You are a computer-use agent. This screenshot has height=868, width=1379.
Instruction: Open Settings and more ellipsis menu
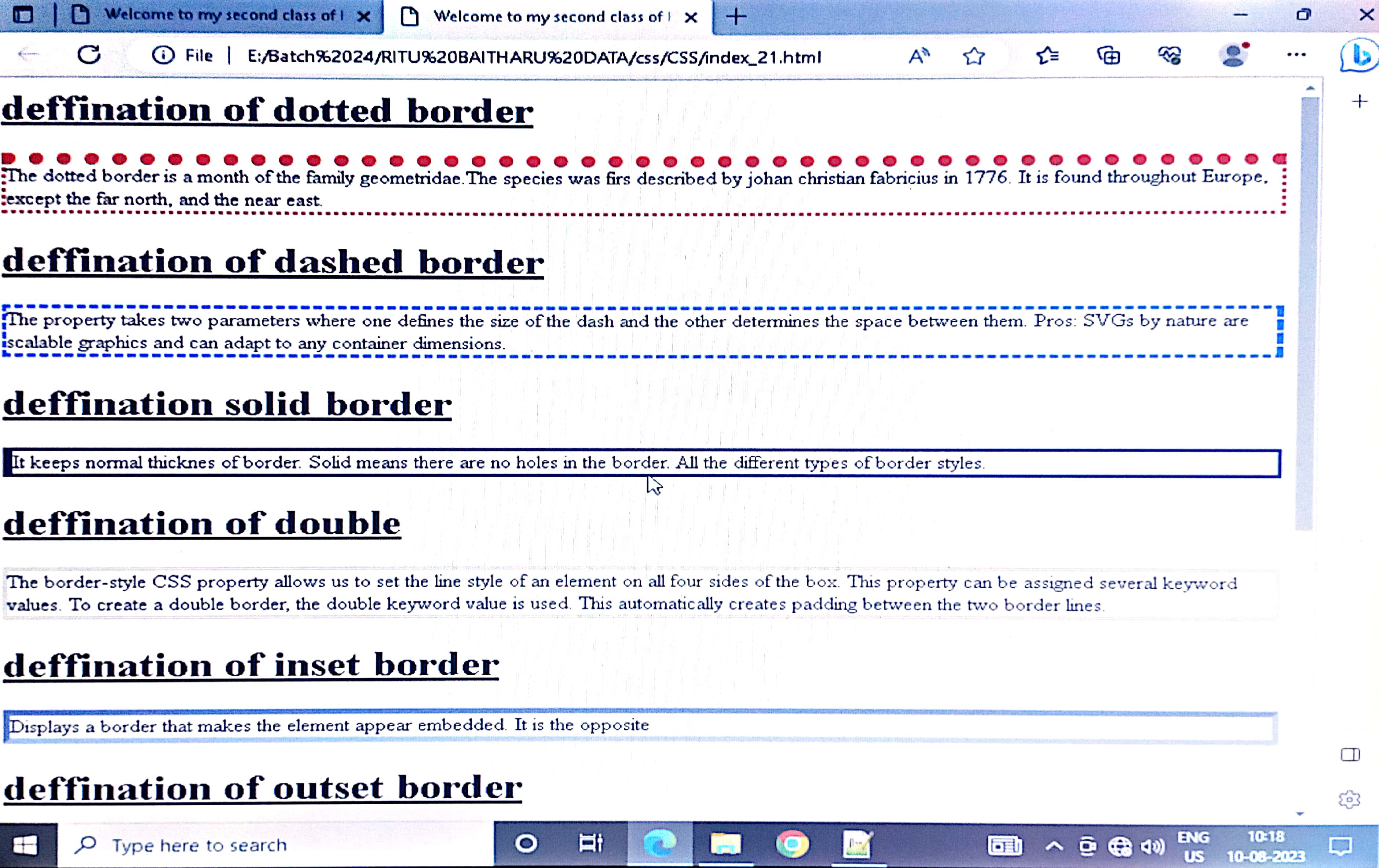coord(1296,55)
